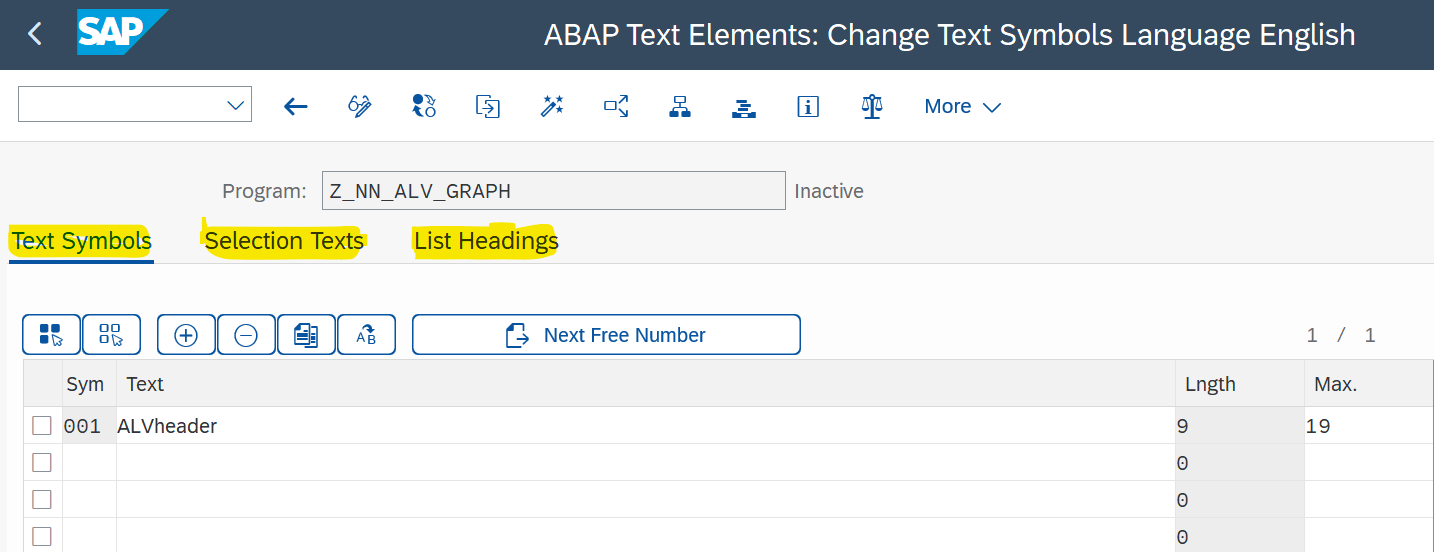Screen dimensions: 1434x552
Task: Tick the checkbox in second empty row
Action: click(41, 463)
